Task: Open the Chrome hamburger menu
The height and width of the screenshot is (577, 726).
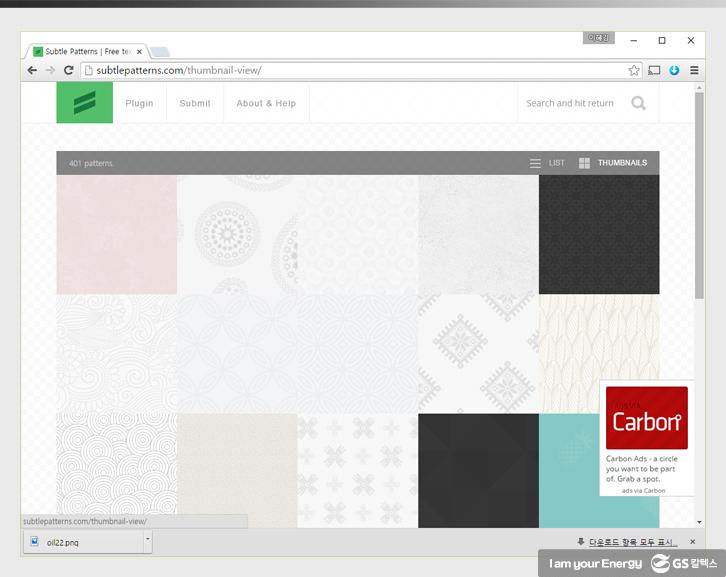Action: click(x=694, y=70)
